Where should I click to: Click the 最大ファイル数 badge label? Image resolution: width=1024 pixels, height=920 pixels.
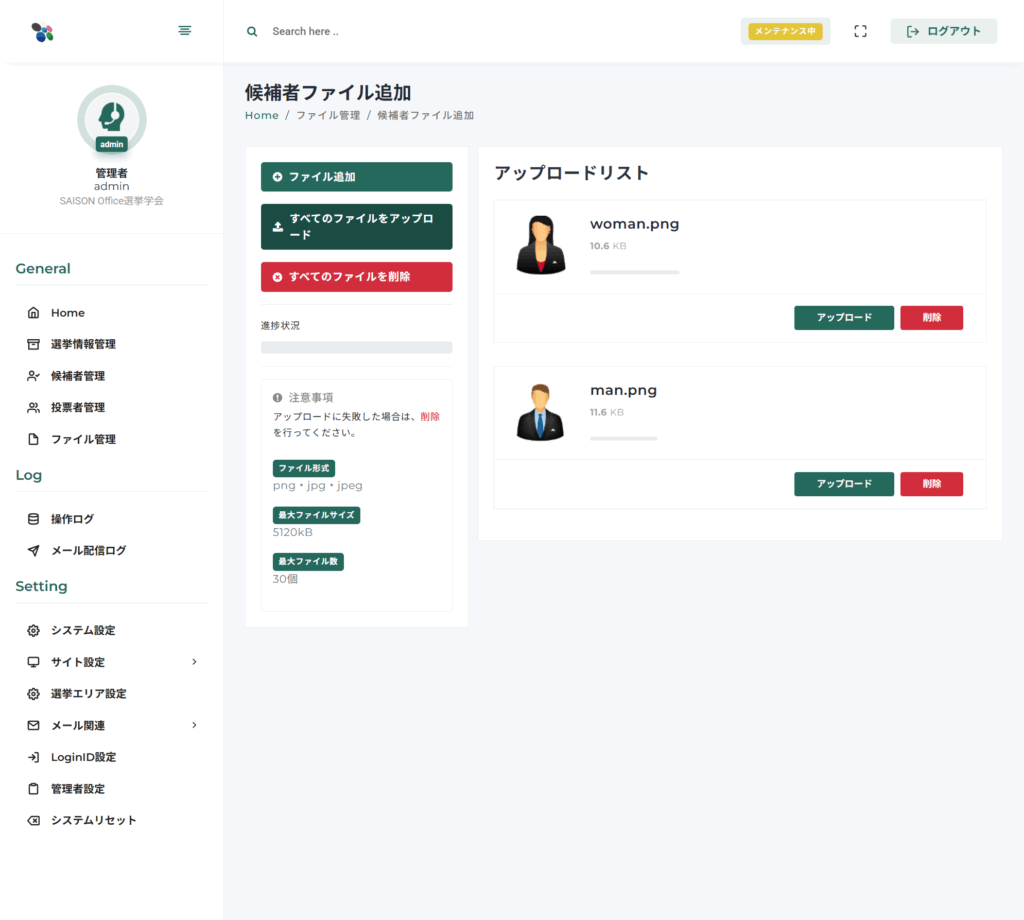(308, 562)
